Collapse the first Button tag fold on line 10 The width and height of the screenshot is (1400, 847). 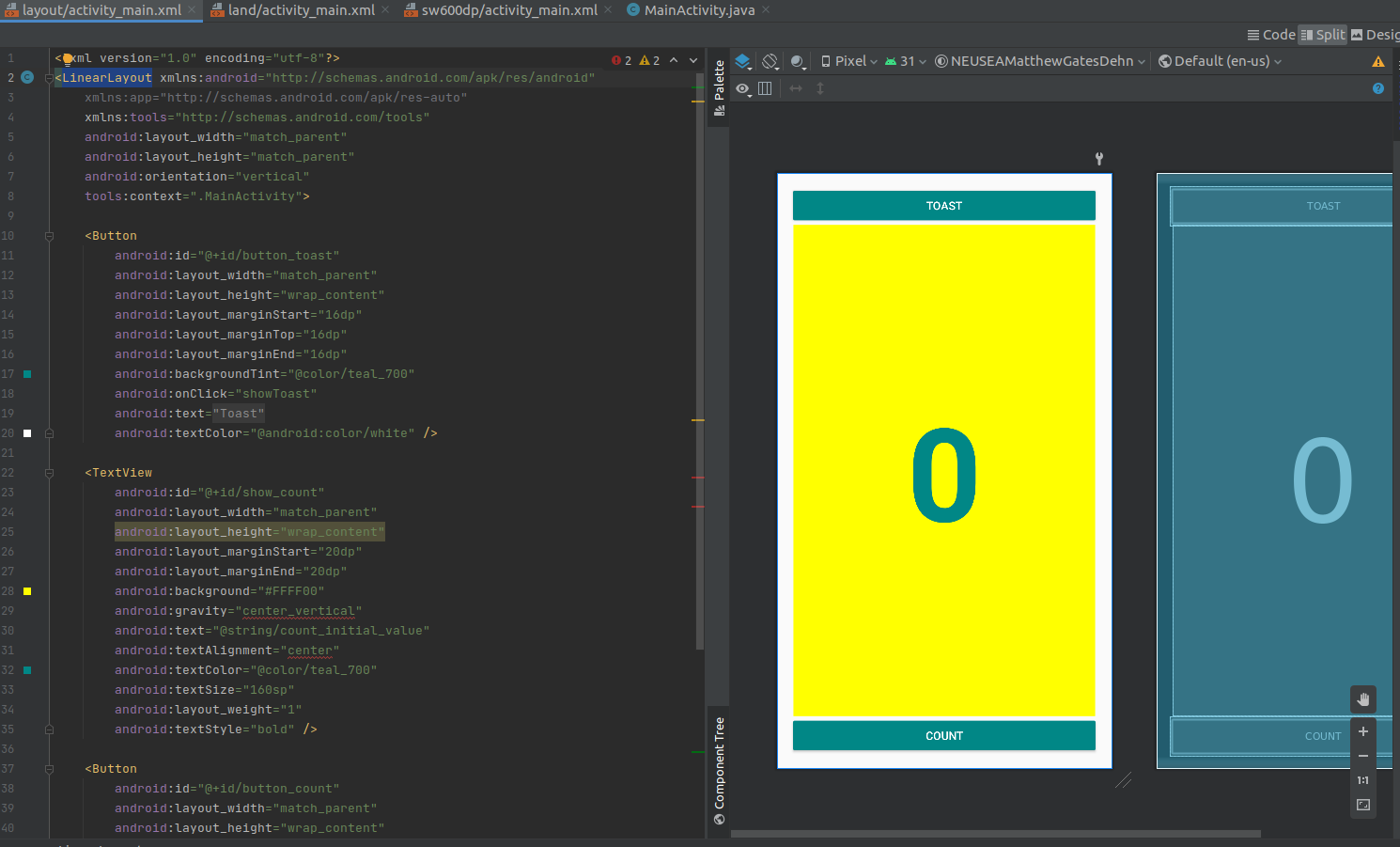(49, 236)
